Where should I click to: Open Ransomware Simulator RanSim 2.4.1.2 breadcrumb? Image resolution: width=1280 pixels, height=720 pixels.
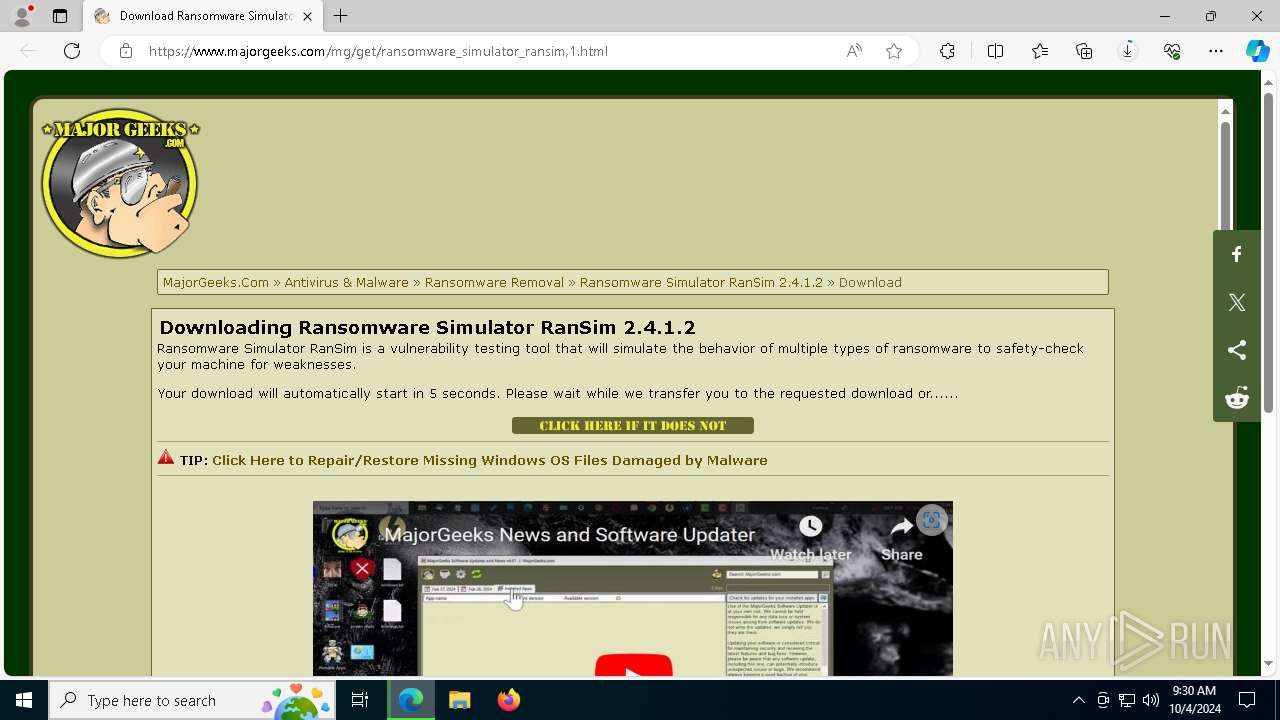click(701, 282)
